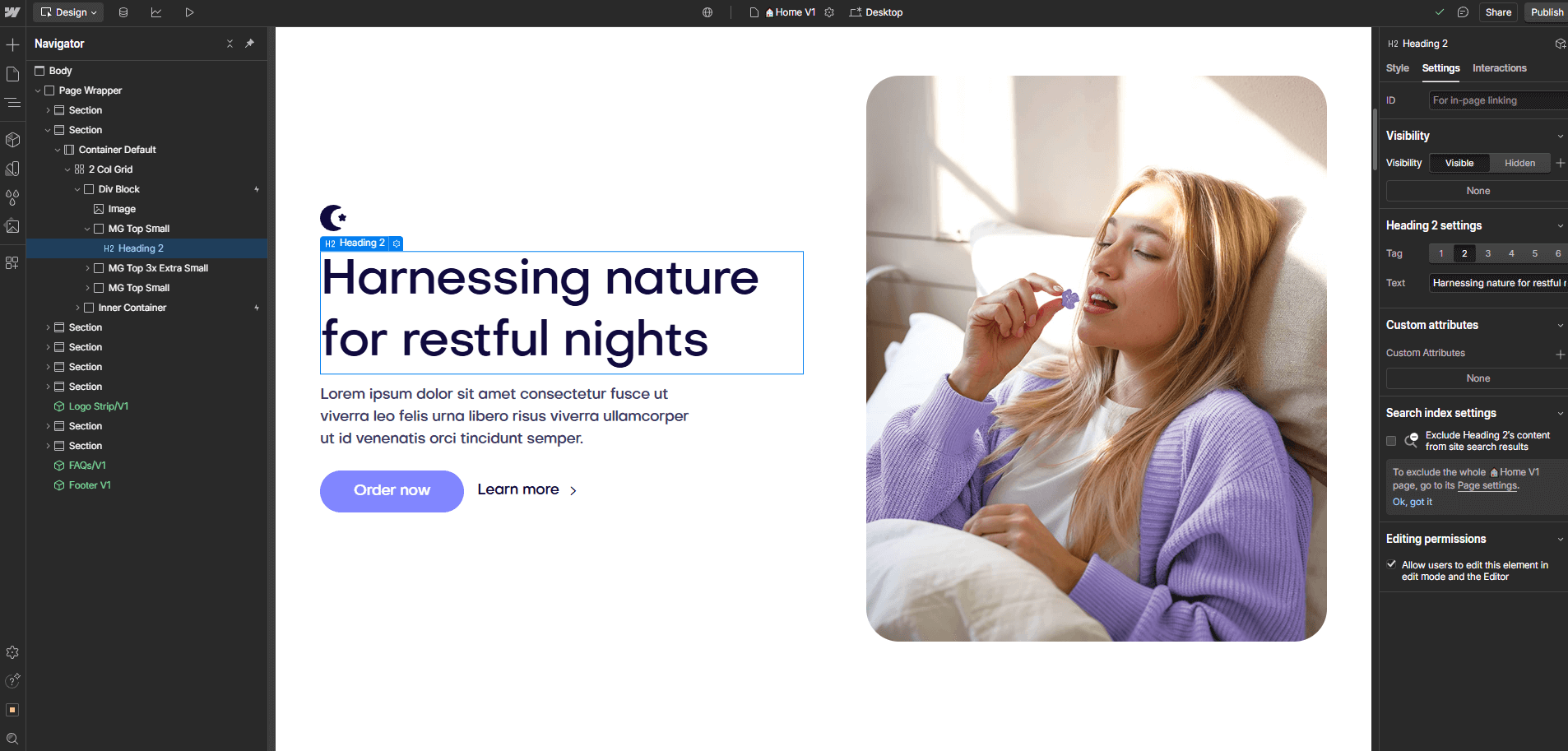This screenshot has width=1568, height=751.
Task: Open the Pages panel
Action: pos(12,74)
